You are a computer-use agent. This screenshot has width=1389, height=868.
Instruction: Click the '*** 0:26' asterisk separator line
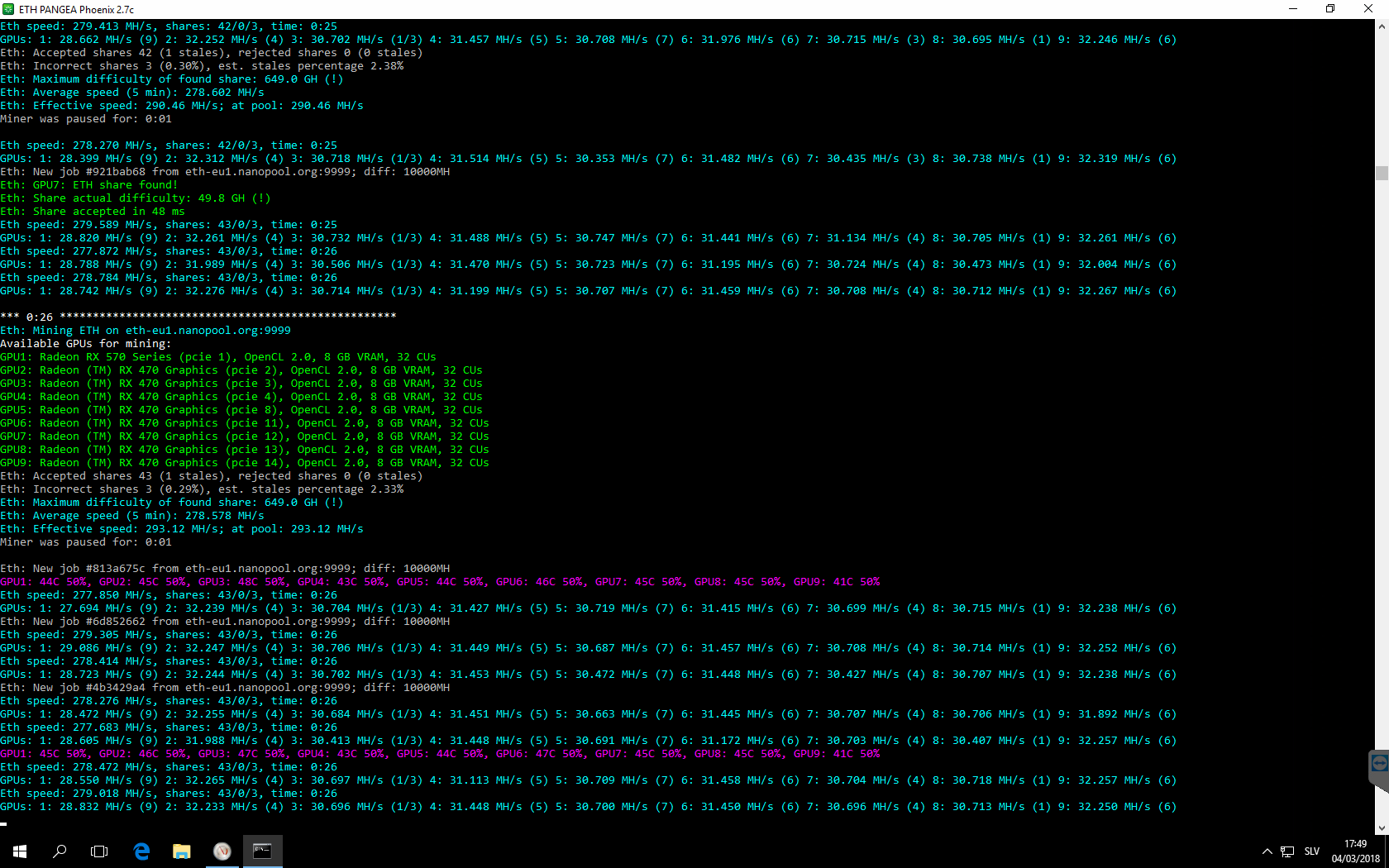point(198,317)
